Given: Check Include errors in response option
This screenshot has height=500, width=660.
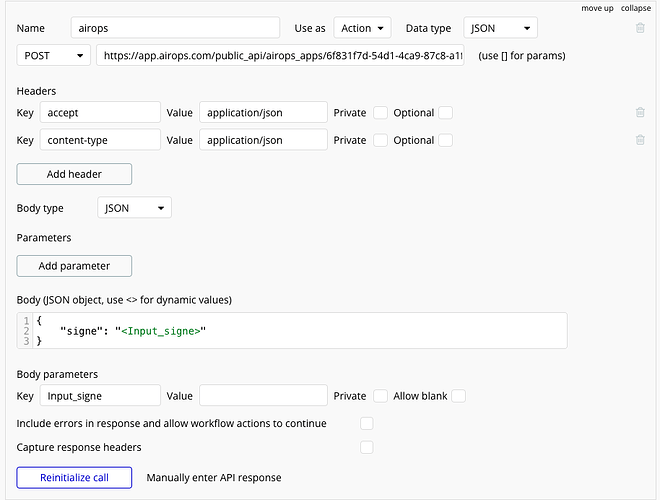Looking at the screenshot, I should point(367,423).
